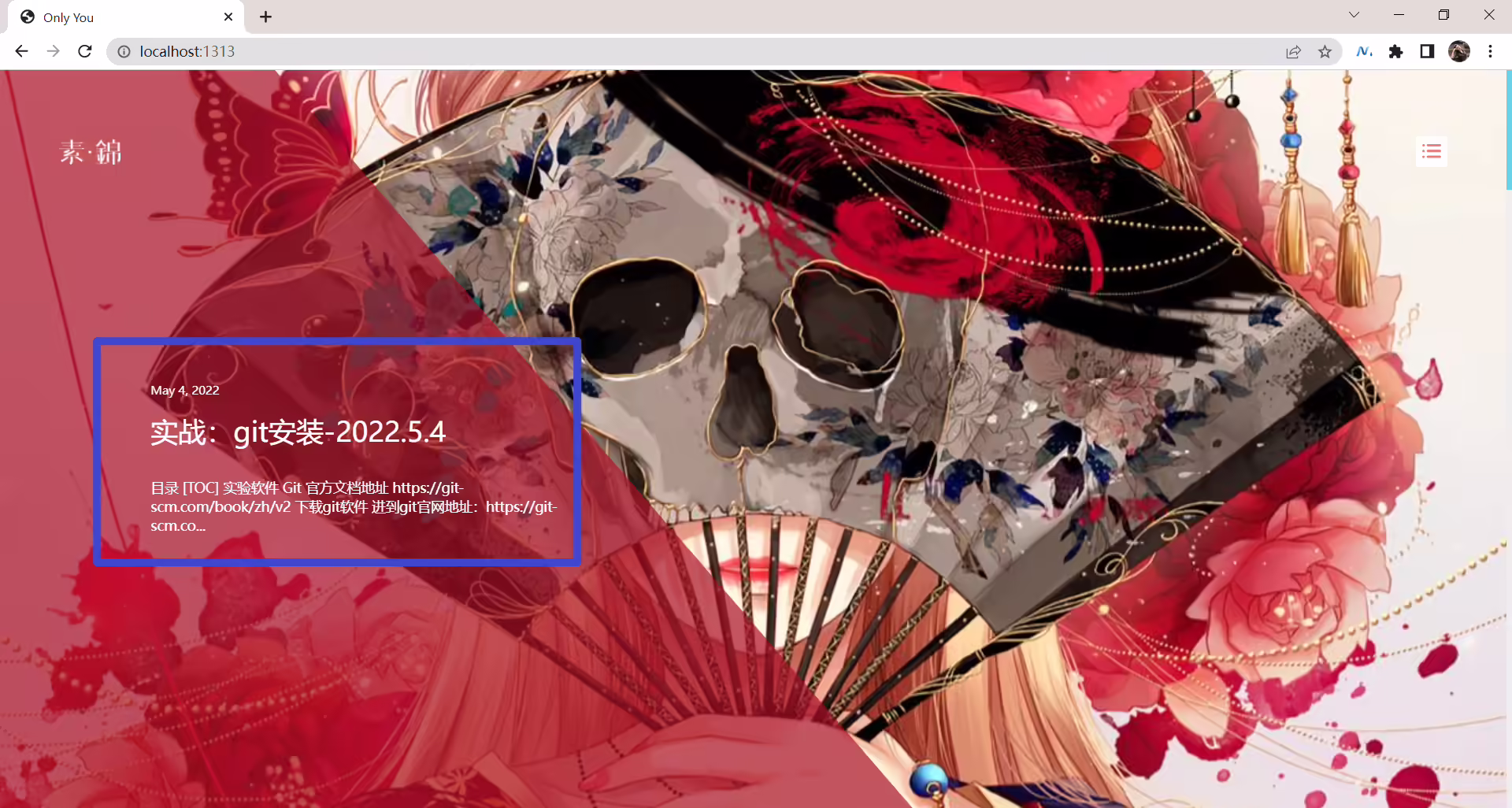View site information icon in address bar
The width and height of the screenshot is (1512, 808).
(124, 51)
